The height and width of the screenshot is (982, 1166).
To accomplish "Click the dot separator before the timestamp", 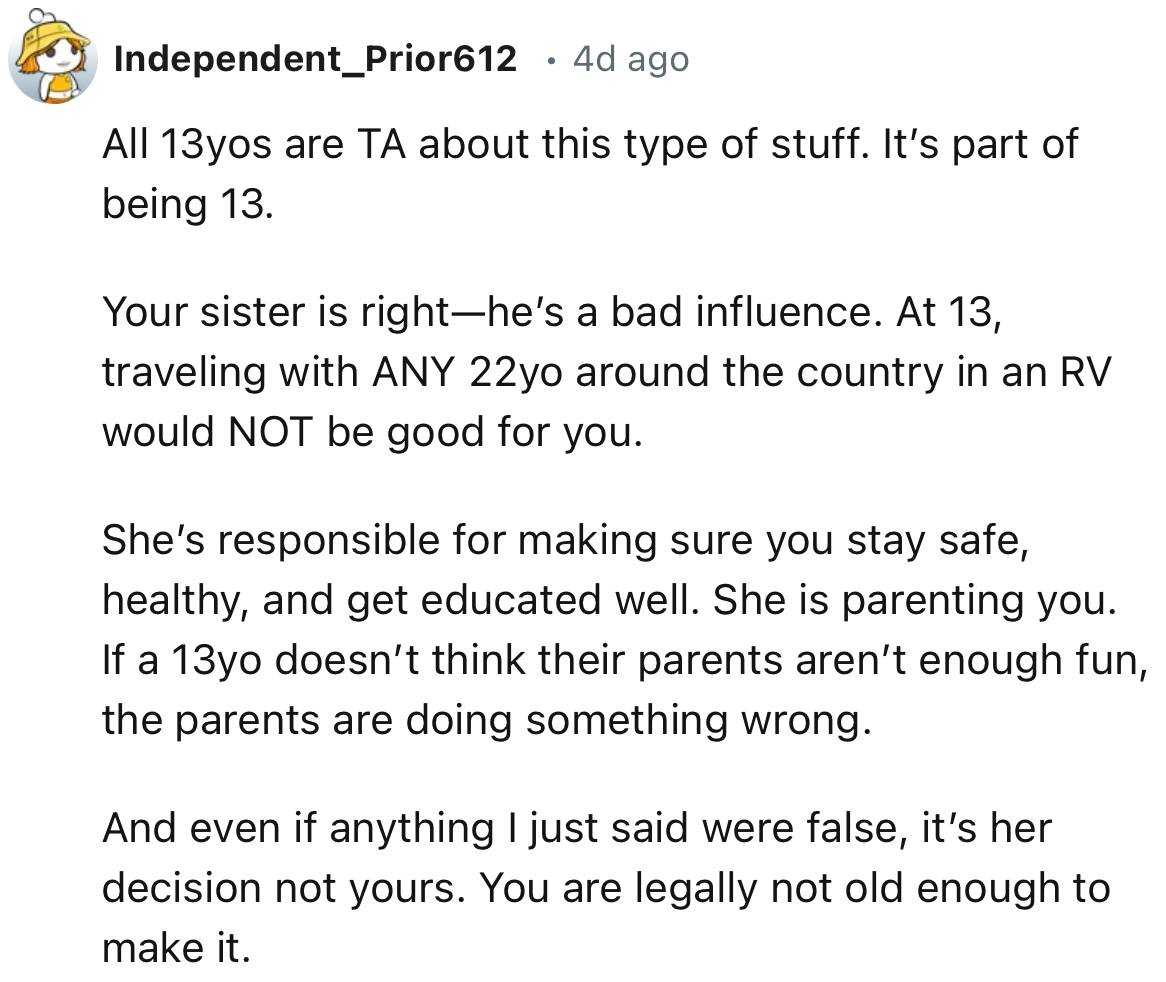I will [550, 60].
